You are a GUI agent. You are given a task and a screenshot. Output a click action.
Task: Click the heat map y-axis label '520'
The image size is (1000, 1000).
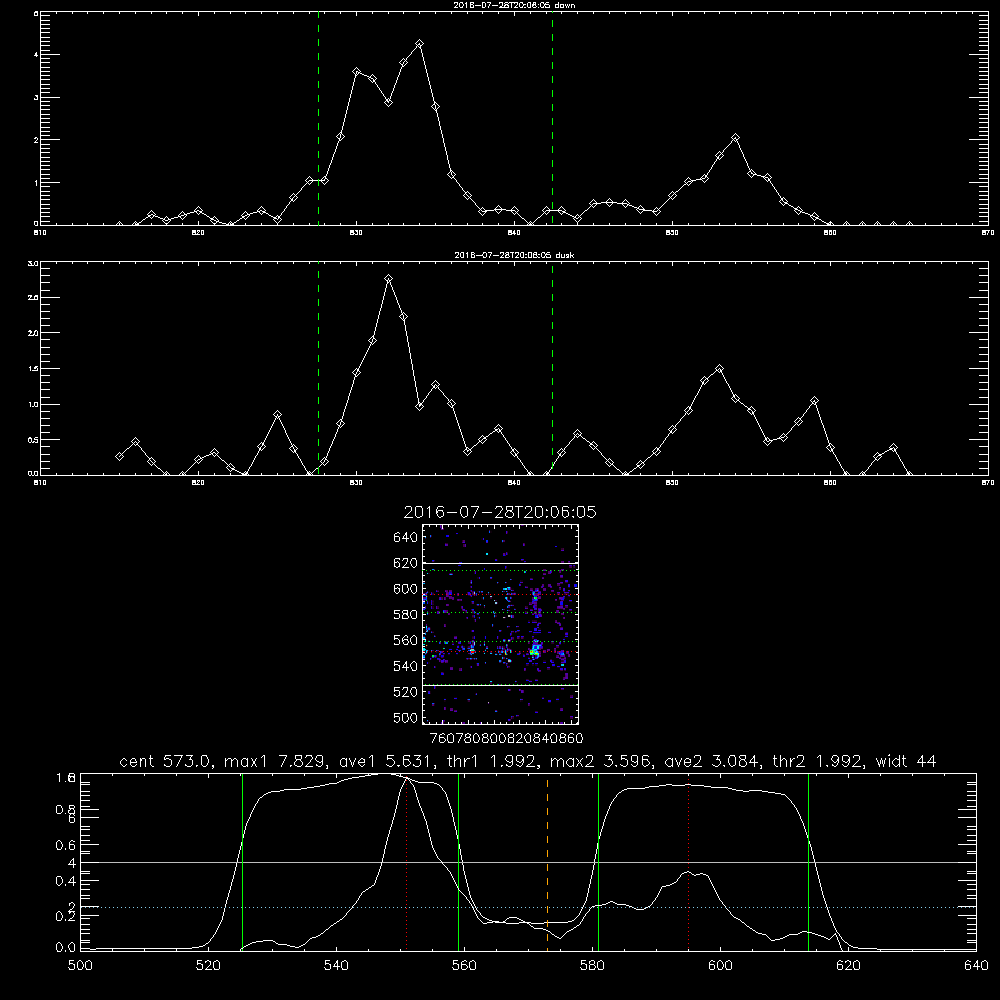click(406, 692)
